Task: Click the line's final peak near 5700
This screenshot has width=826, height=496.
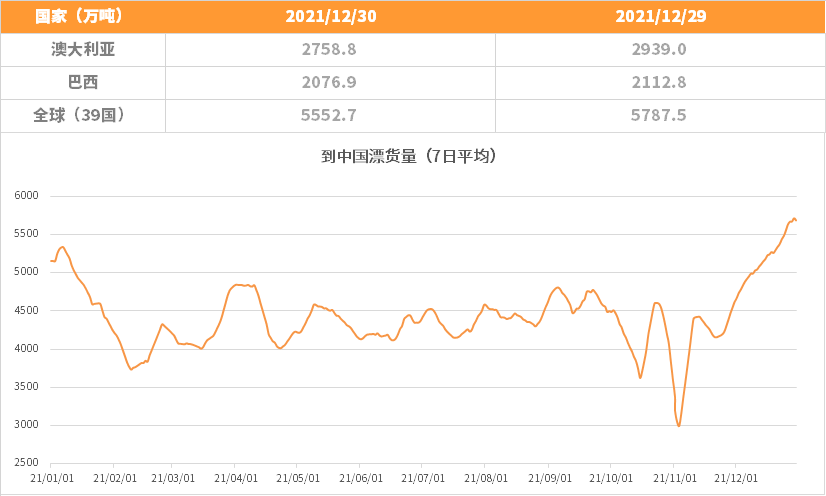Action: (794, 219)
